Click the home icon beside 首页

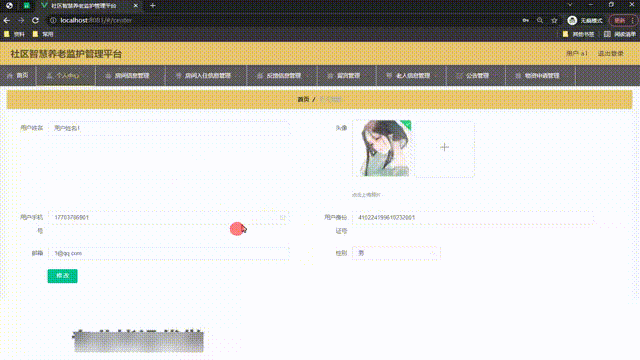10,76
